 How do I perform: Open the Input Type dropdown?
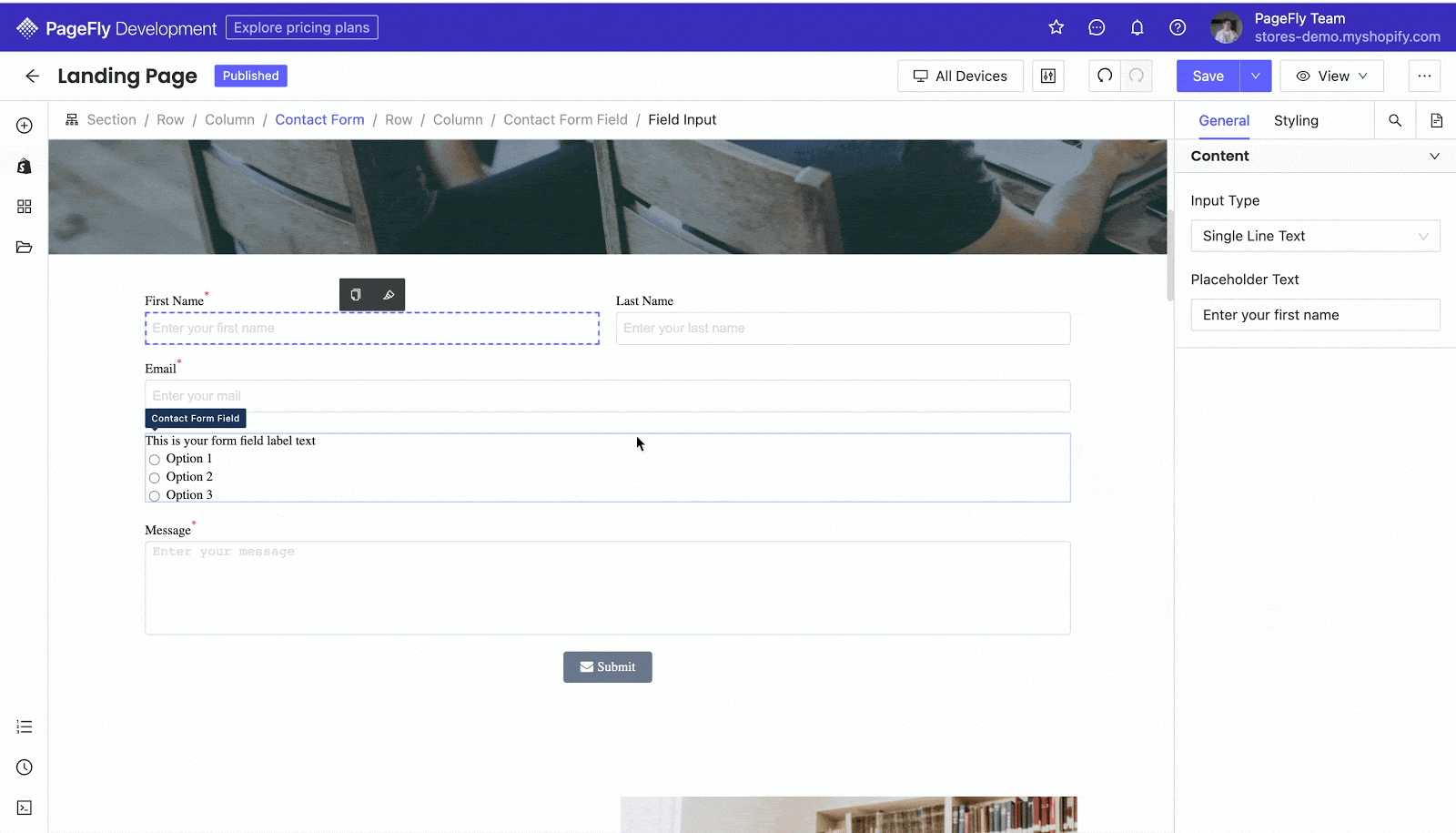tap(1315, 236)
